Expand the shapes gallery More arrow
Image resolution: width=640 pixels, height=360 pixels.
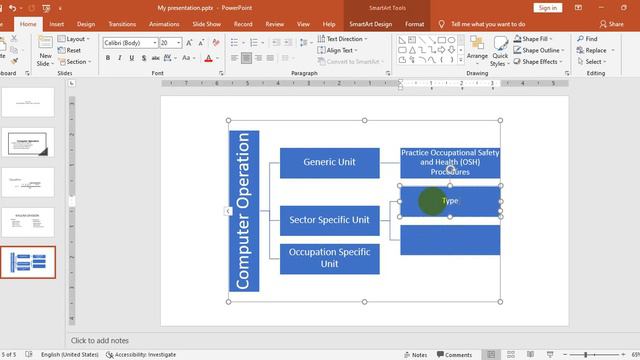[x=461, y=60]
